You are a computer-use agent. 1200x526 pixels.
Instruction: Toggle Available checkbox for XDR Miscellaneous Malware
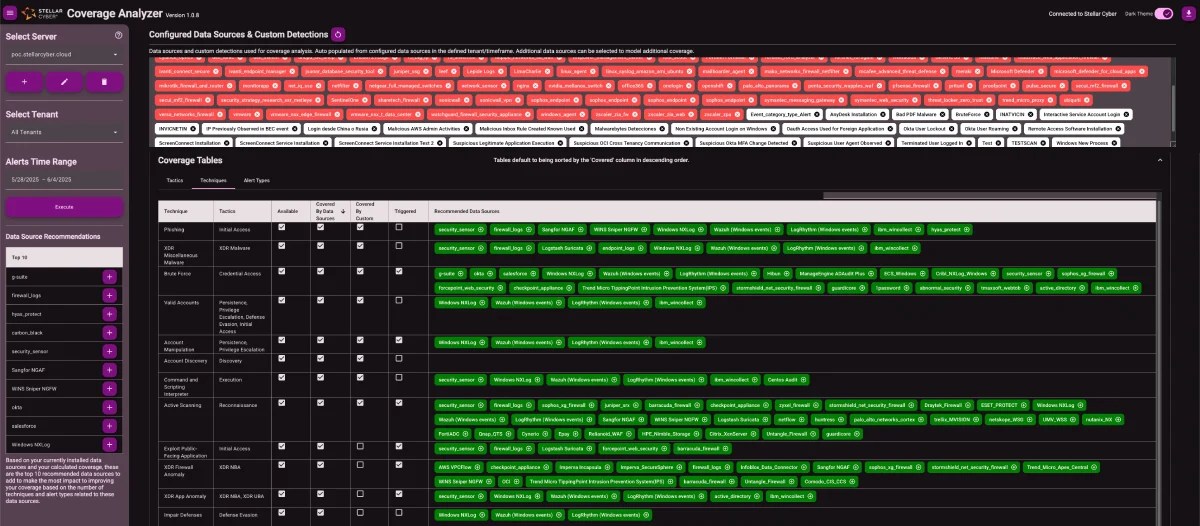282,245
